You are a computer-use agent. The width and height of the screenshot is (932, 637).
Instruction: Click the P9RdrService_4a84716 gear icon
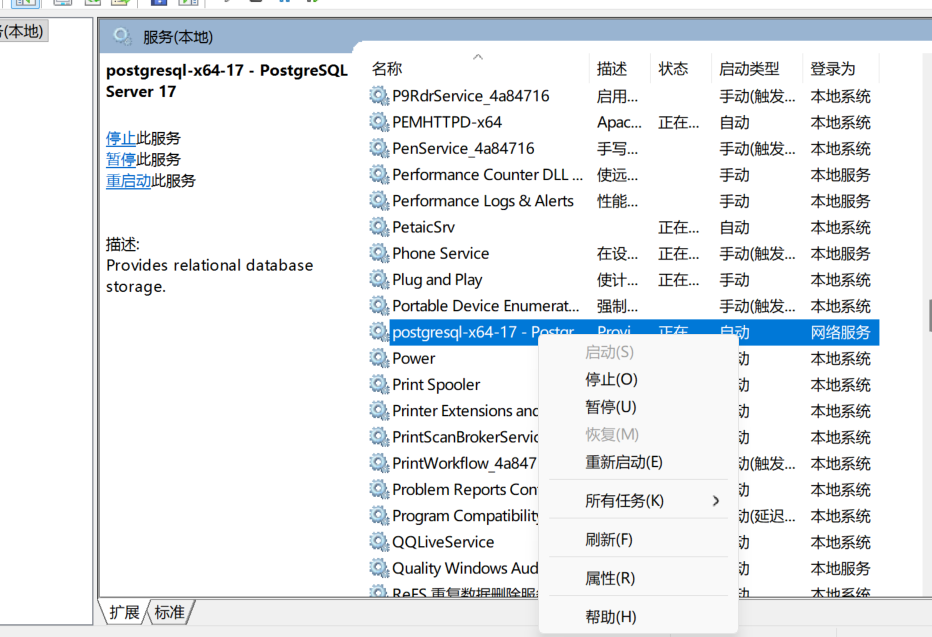(x=379, y=96)
